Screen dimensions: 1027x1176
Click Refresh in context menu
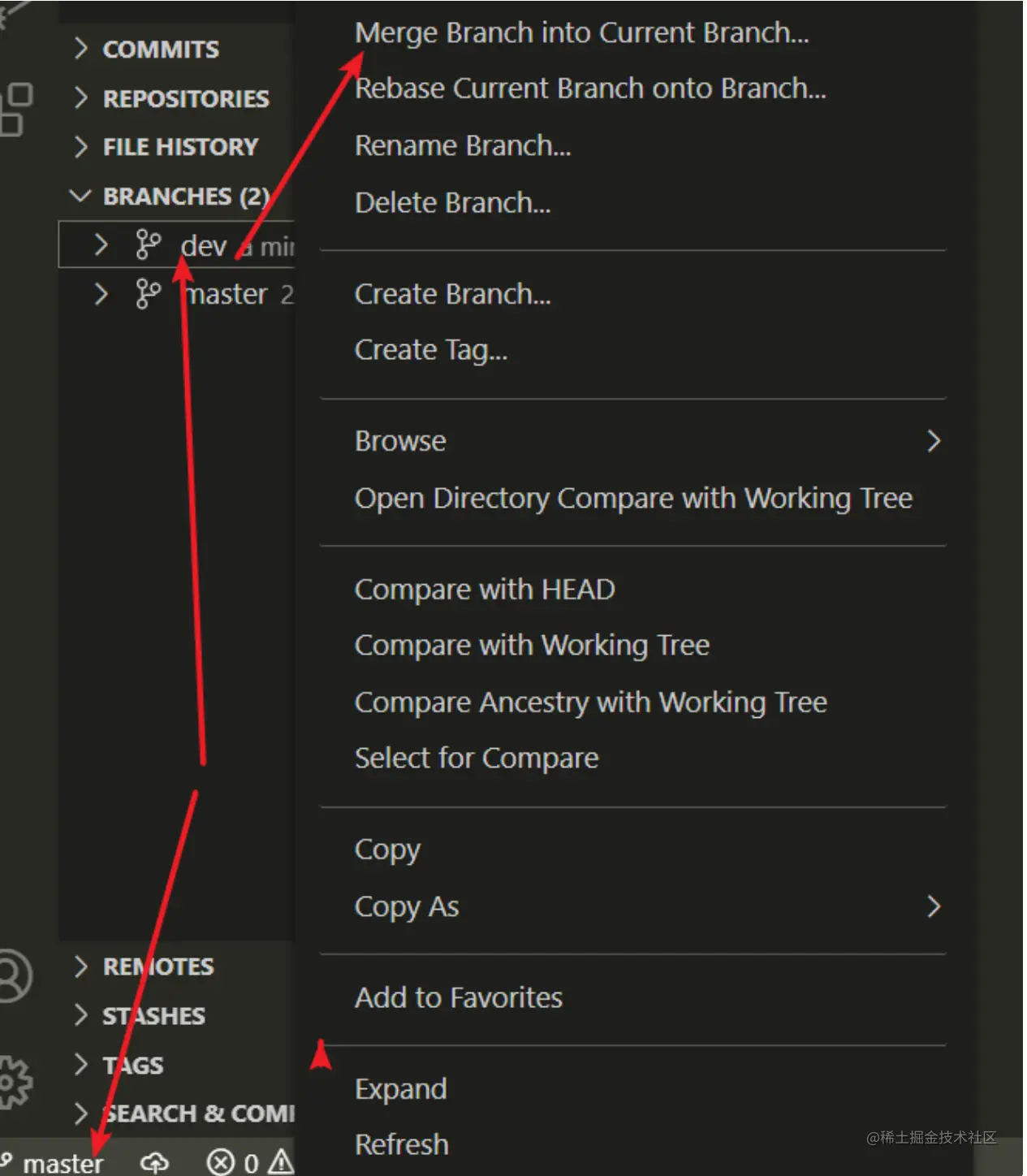[401, 1144]
